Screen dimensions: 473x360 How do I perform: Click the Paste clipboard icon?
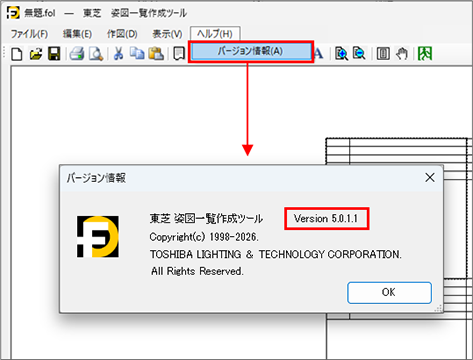(x=156, y=54)
